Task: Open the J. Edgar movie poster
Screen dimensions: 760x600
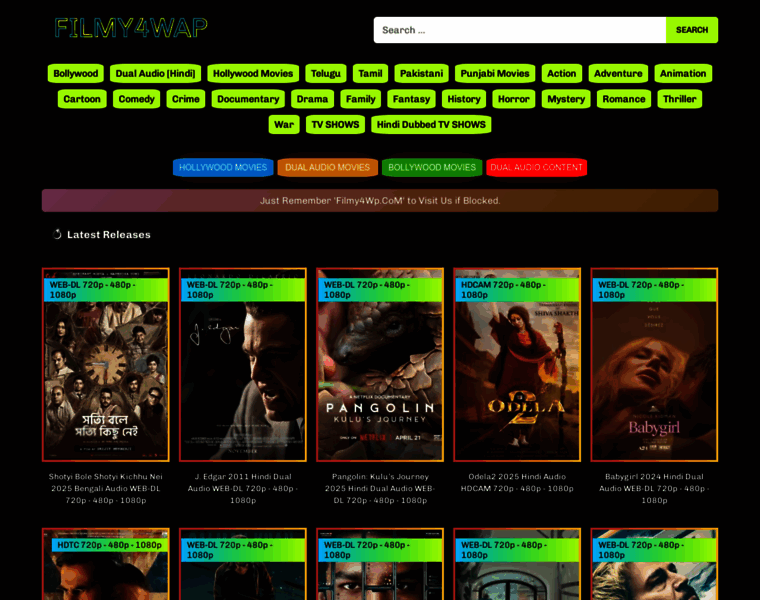Action: [243, 364]
